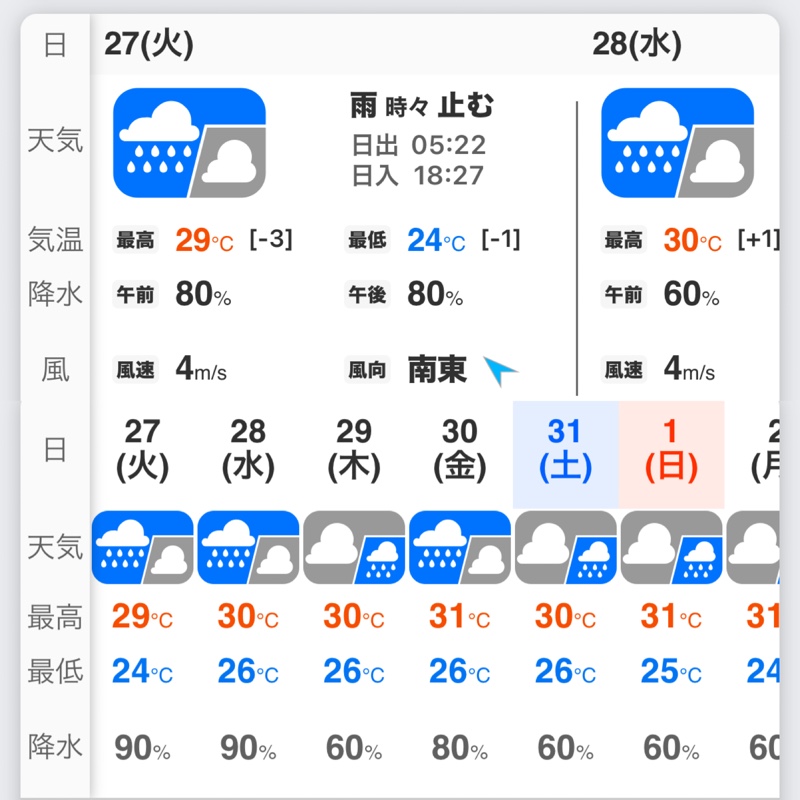
Task: Click the 午後 precipitation badge
Action: pos(367,294)
